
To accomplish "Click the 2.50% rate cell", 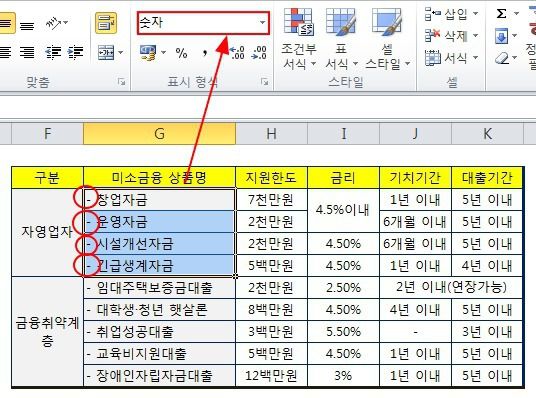I will pyautogui.click(x=344, y=288).
